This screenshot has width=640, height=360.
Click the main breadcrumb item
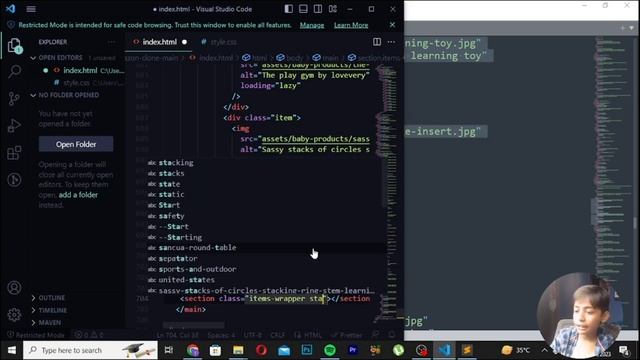click(326, 58)
